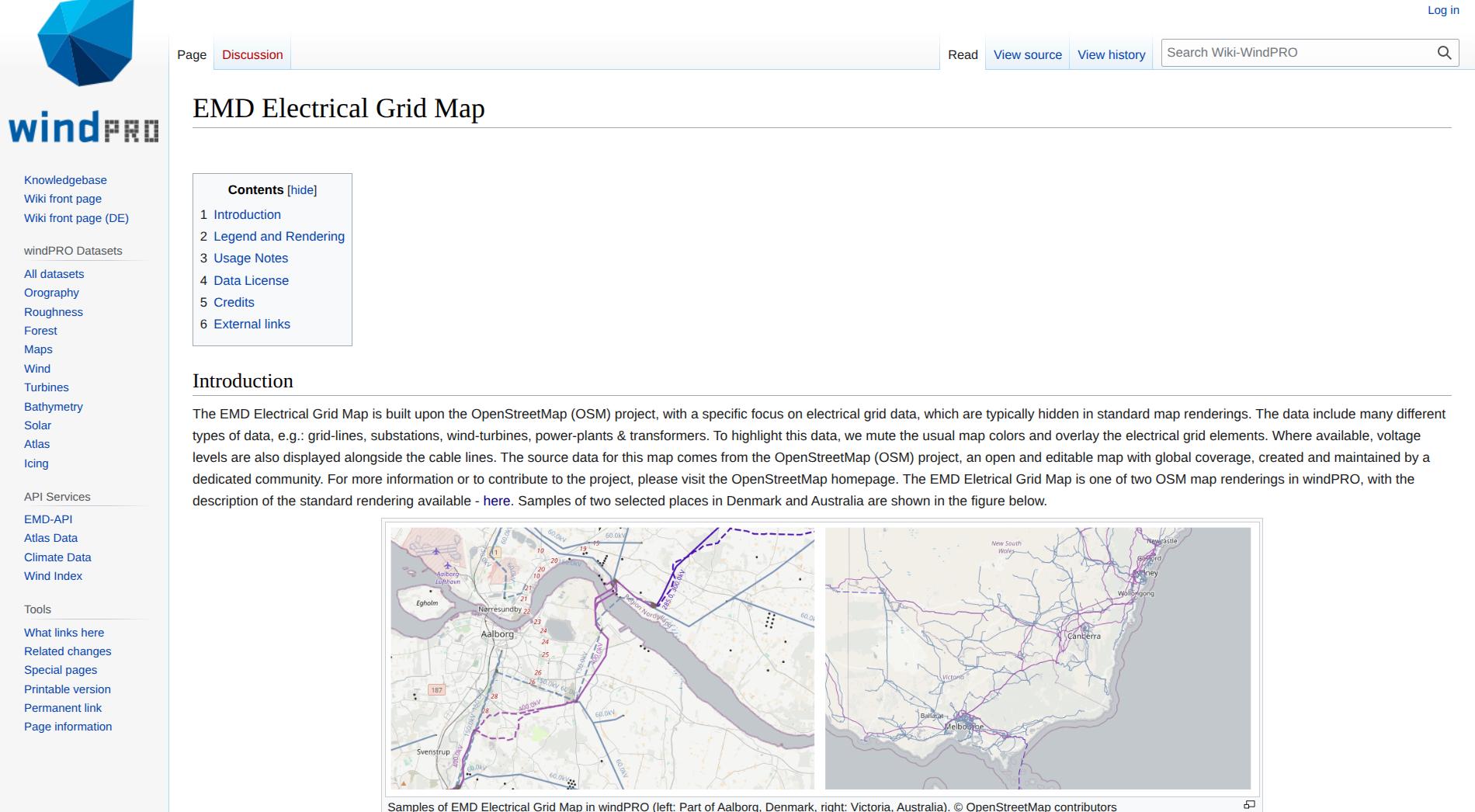Open Related changes
This screenshot has width=1475, height=812.
68,651
